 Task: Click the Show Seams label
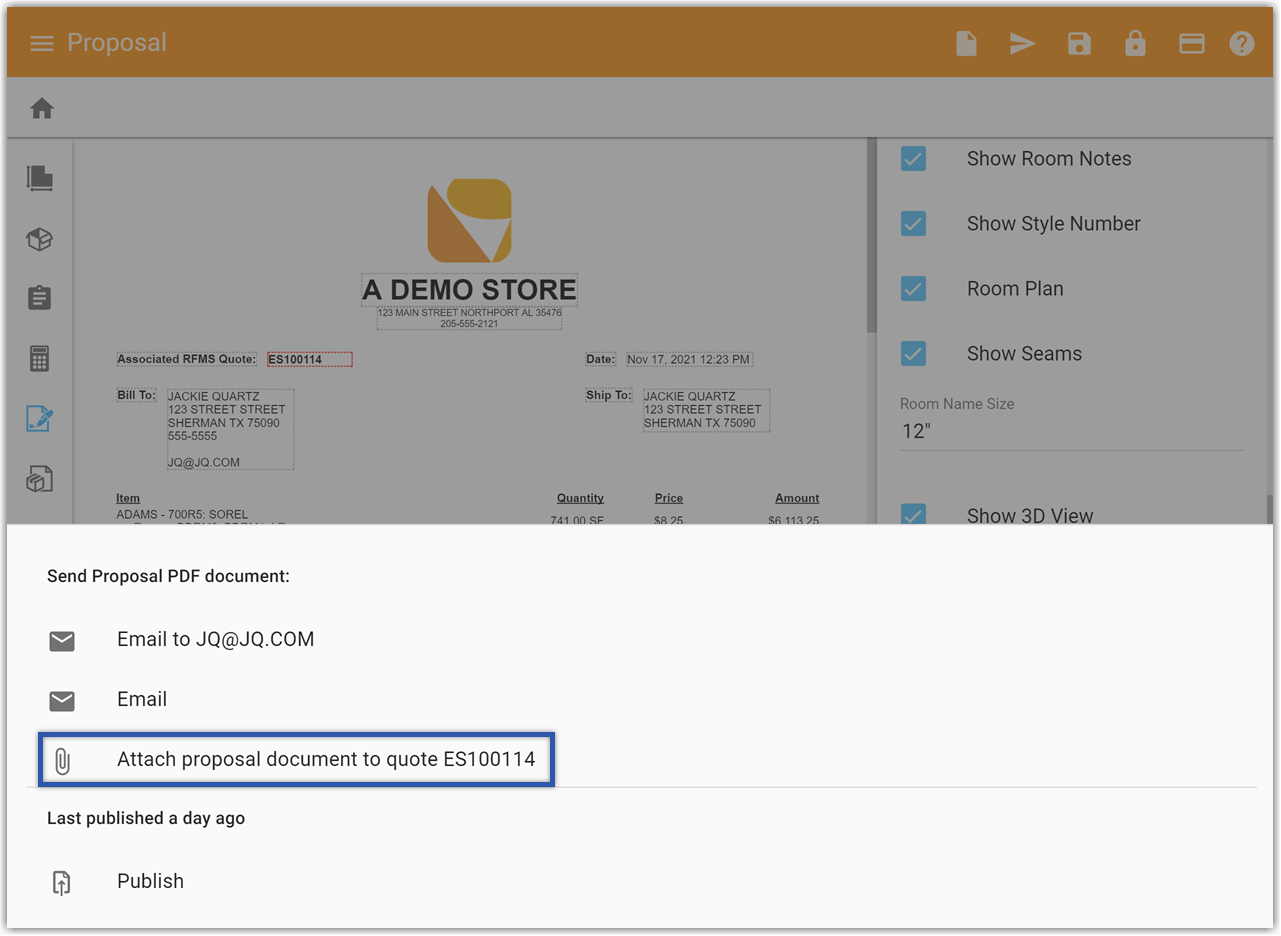(1024, 353)
